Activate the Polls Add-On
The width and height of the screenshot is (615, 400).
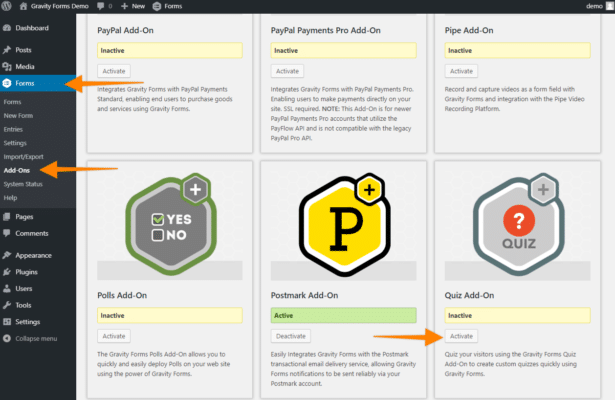[114, 336]
